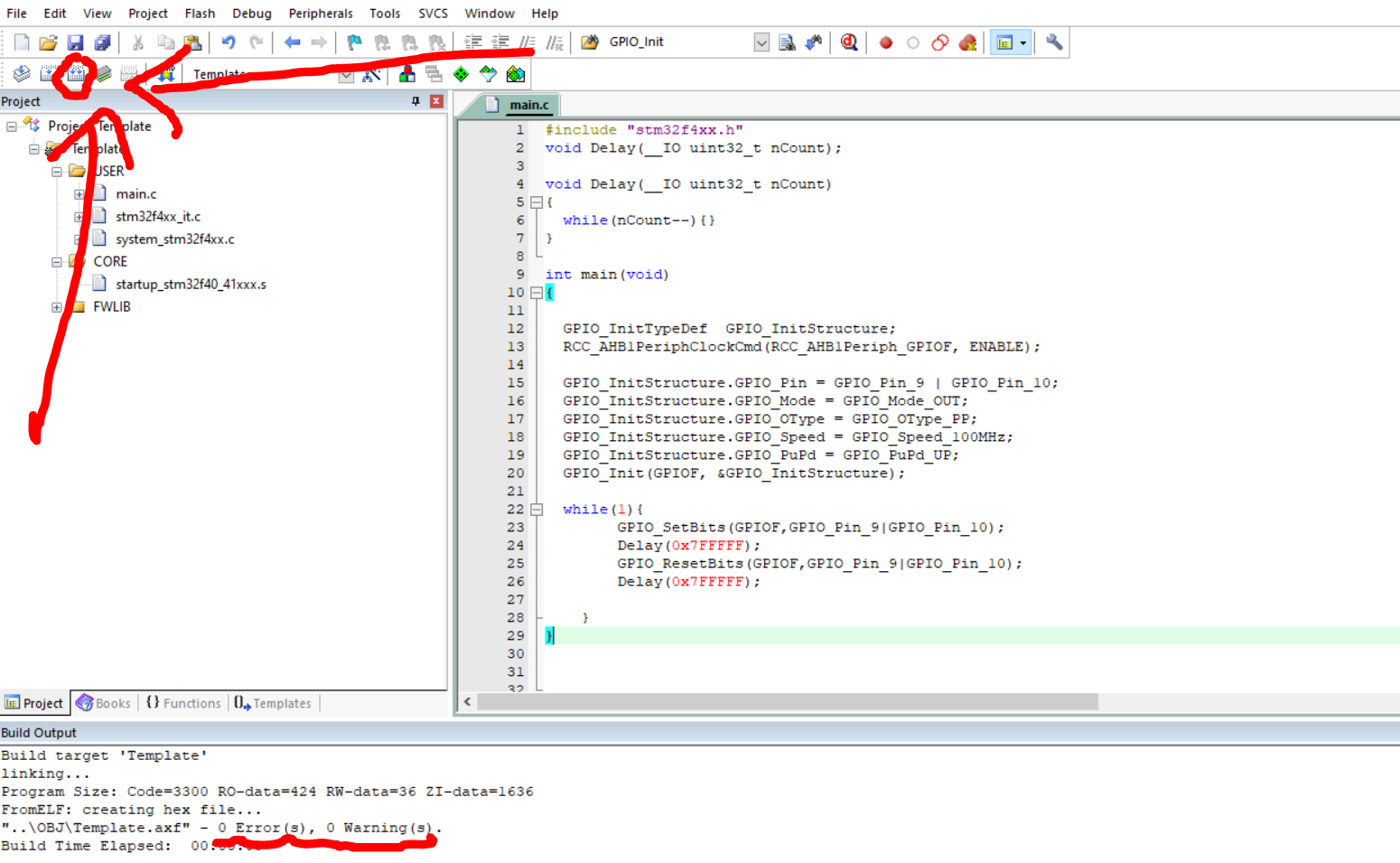Insert a breakpoint with the red dot icon
The width and height of the screenshot is (1400, 863).
pyautogui.click(x=886, y=42)
